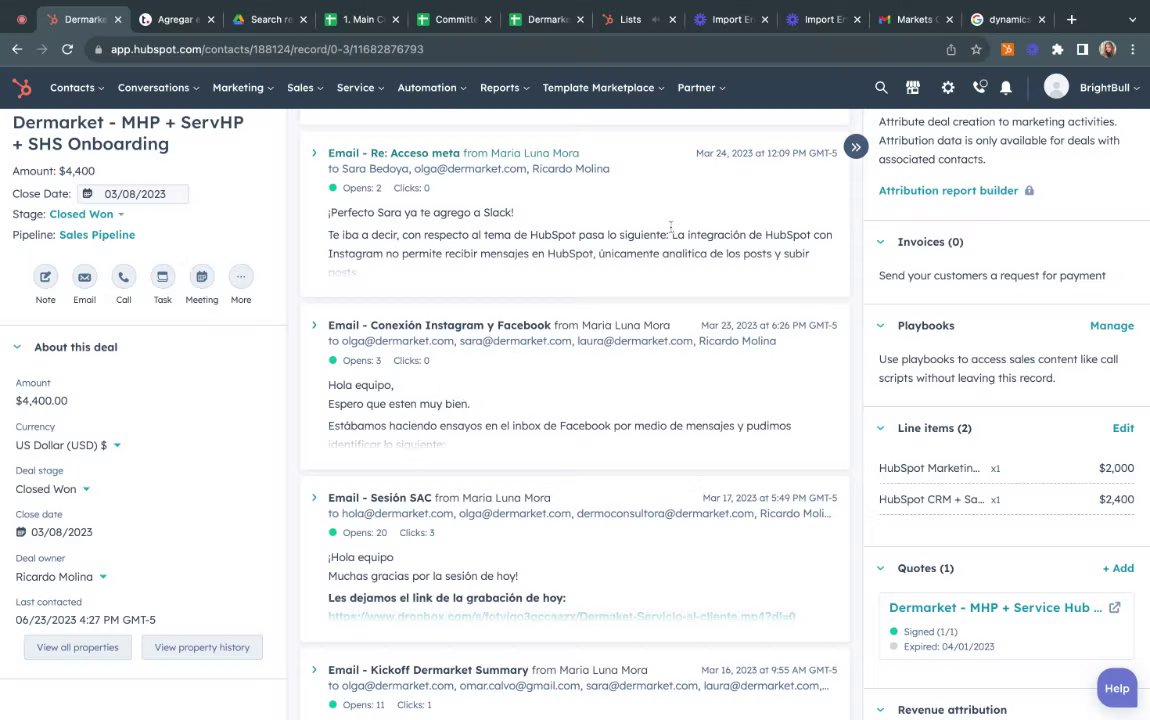Open the search magnifier in HubSpot nav
The image size is (1150, 720).
click(881, 88)
